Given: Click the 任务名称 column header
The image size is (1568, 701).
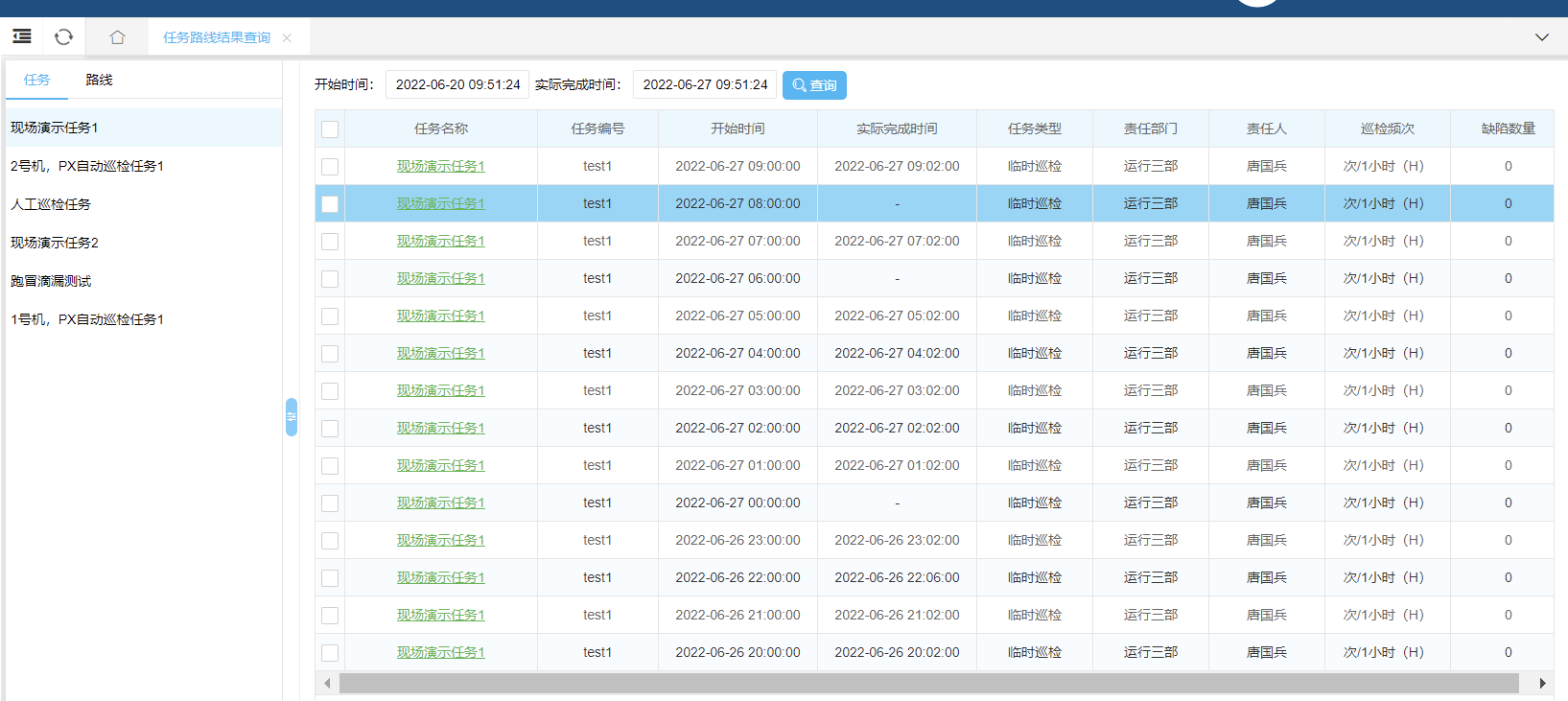Looking at the screenshot, I should coord(441,129).
